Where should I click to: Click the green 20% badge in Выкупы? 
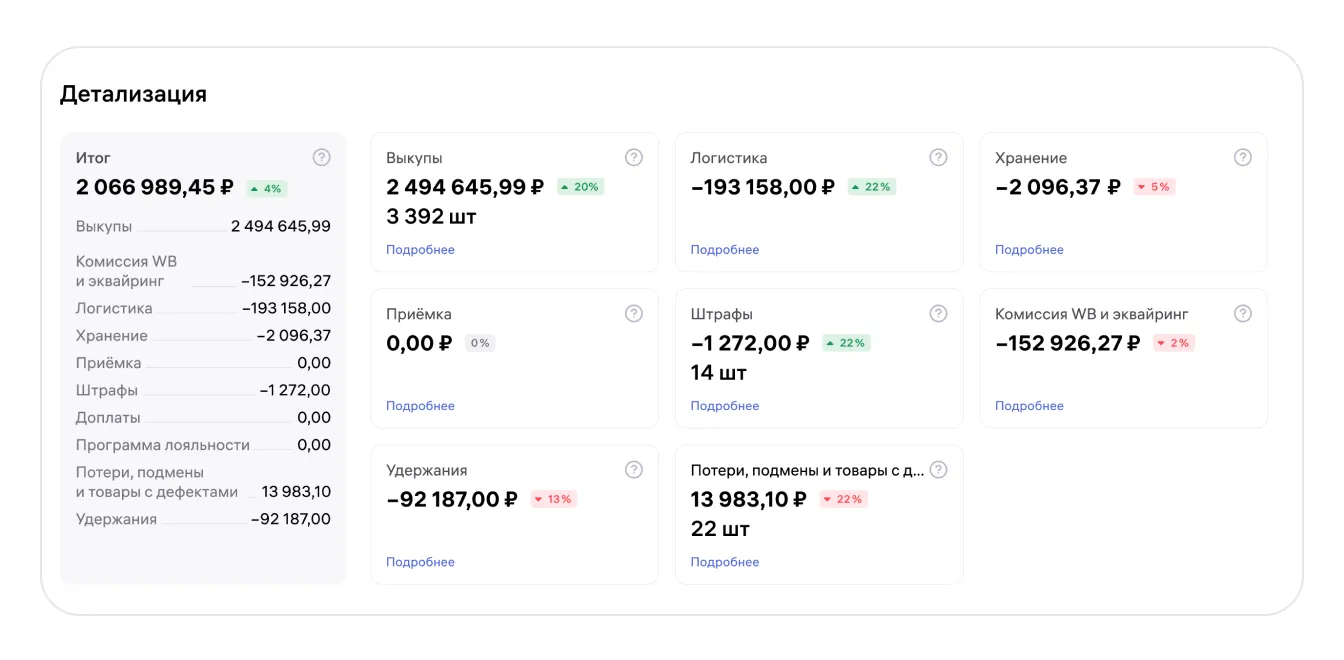580,187
